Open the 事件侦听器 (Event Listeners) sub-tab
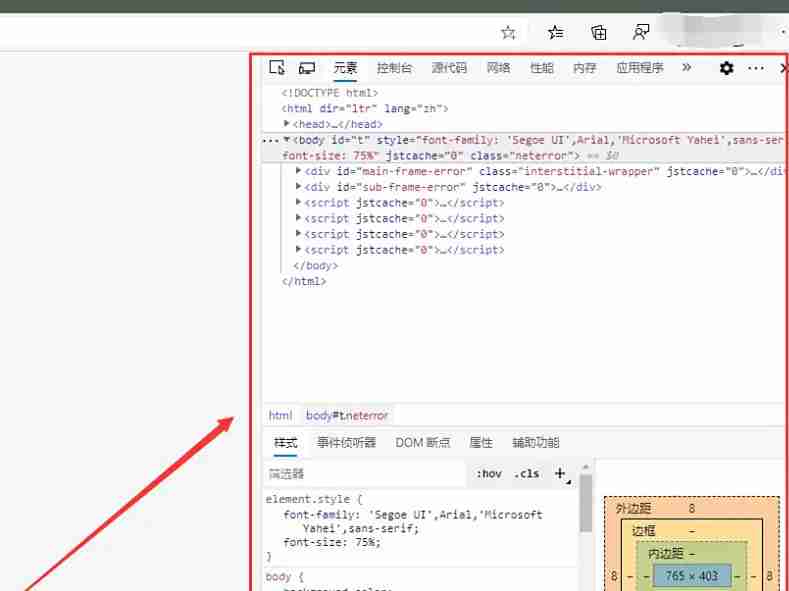Image resolution: width=789 pixels, height=591 pixels. pos(346,443)
